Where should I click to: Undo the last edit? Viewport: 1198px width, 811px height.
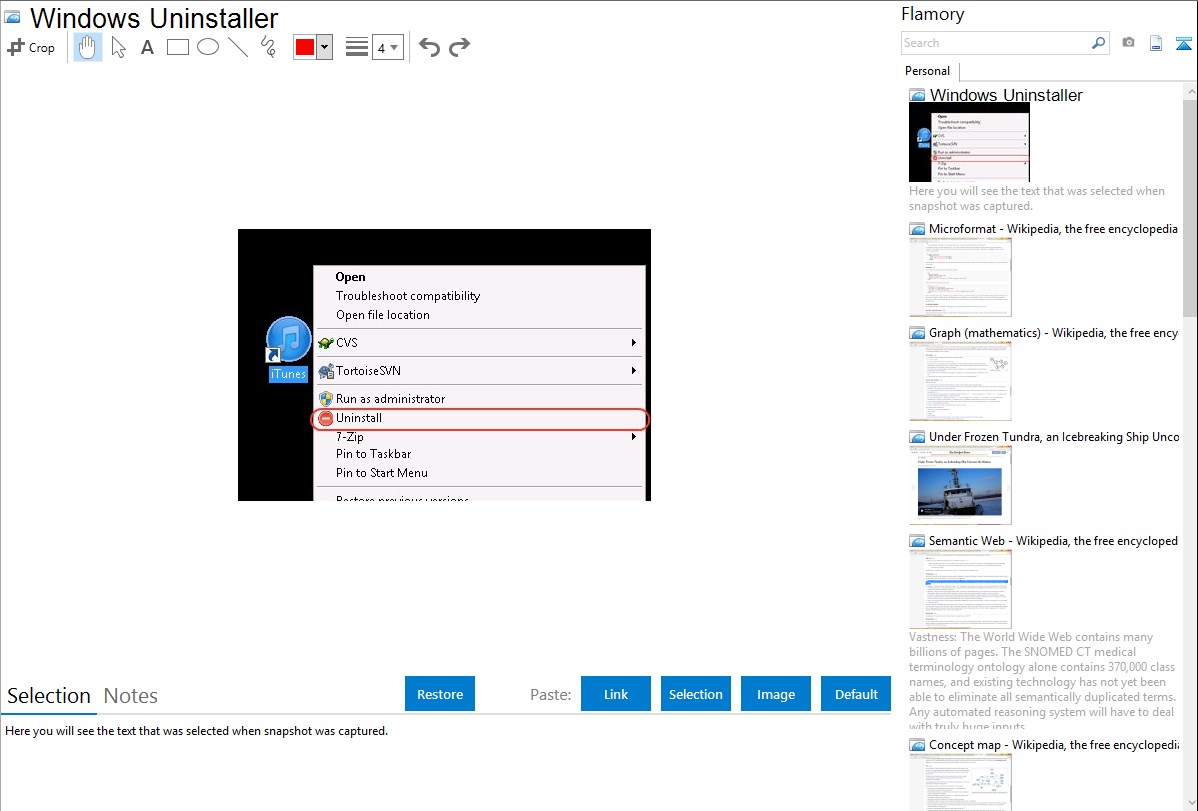(429, 47)
